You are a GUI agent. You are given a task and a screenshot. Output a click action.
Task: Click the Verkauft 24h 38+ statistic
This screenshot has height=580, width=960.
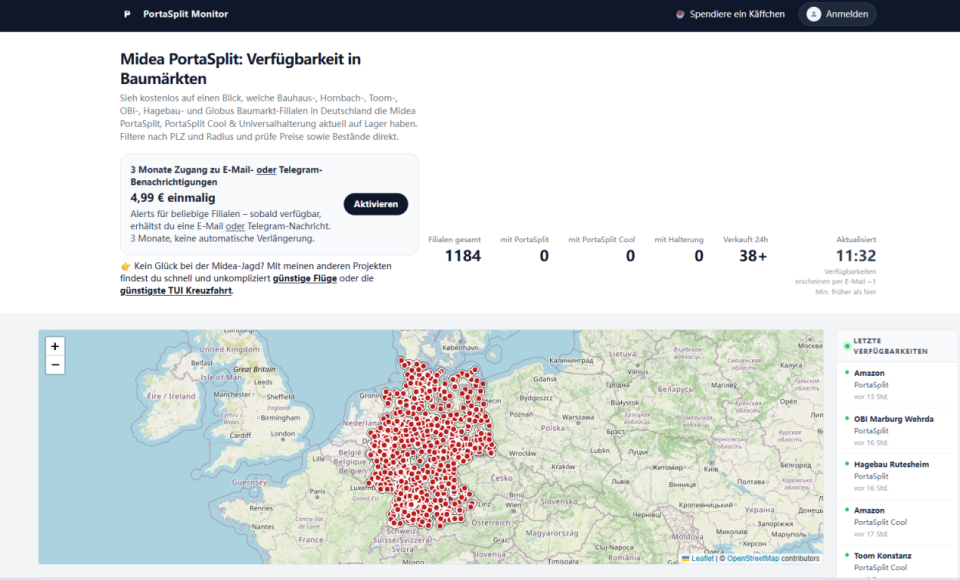pos(745,250)
